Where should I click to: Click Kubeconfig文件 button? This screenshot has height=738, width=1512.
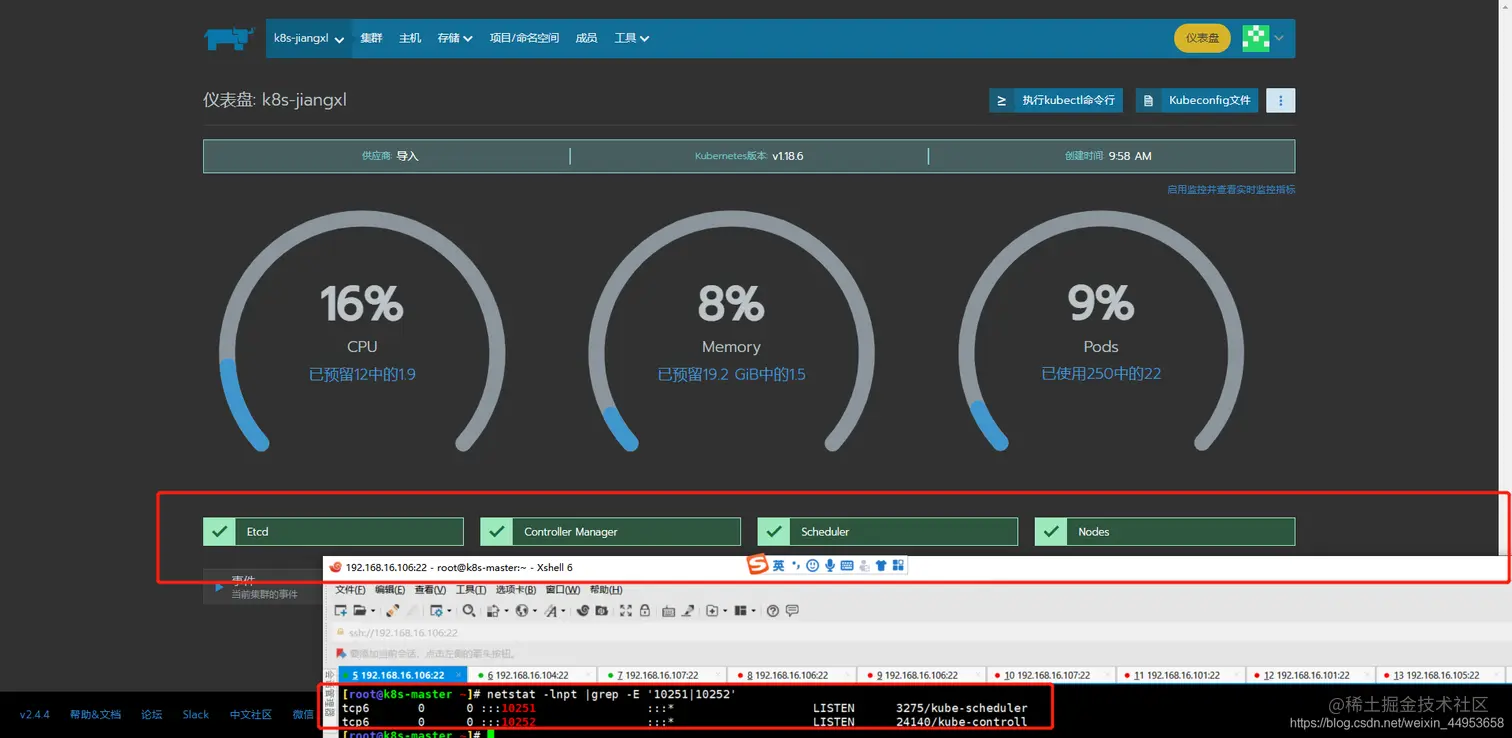pos(1196,100)
